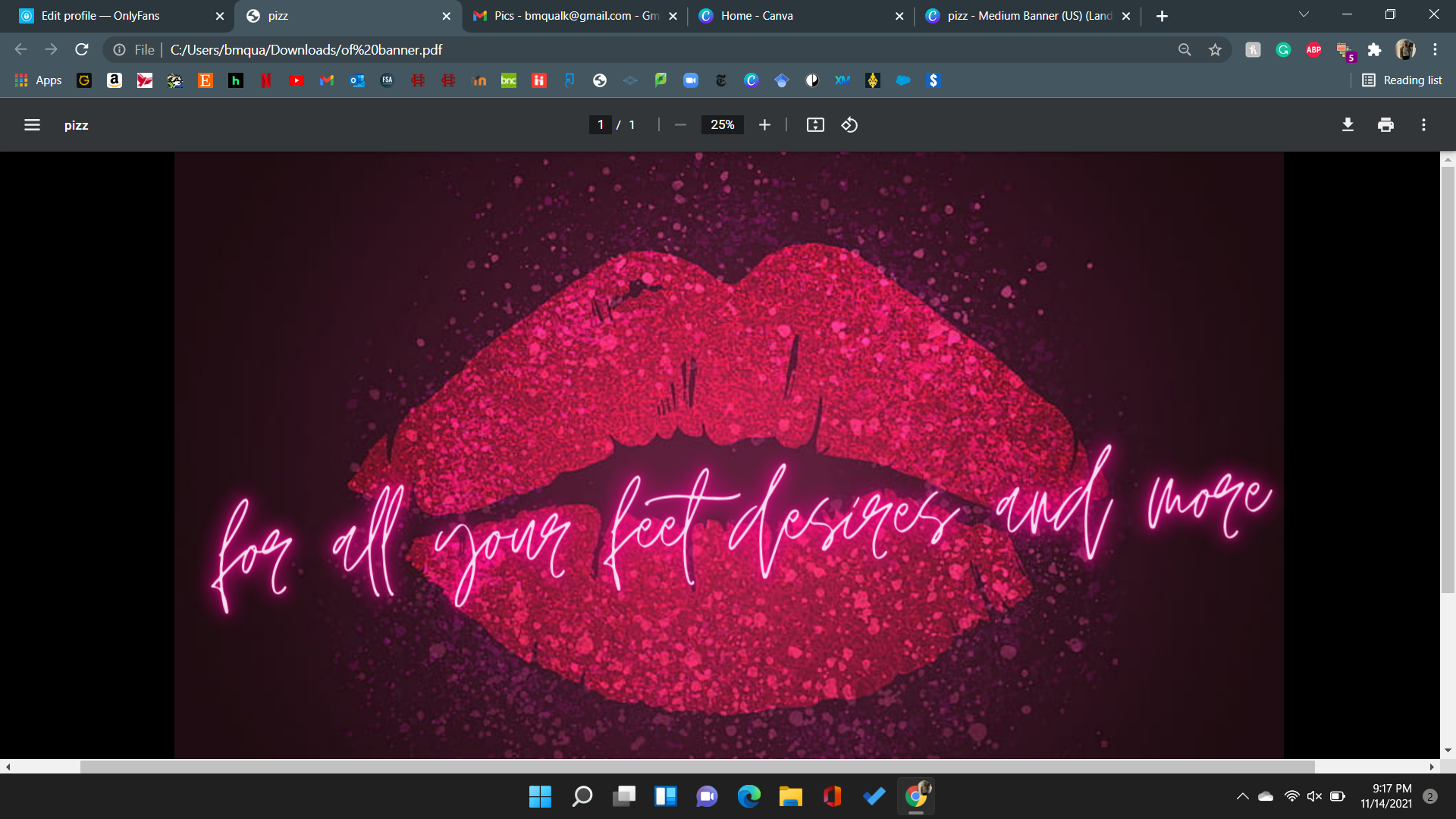The image size is (1456, 819).
Task: Open the PDF viewer menu sidebar
Action: click(x=32, y=124)
